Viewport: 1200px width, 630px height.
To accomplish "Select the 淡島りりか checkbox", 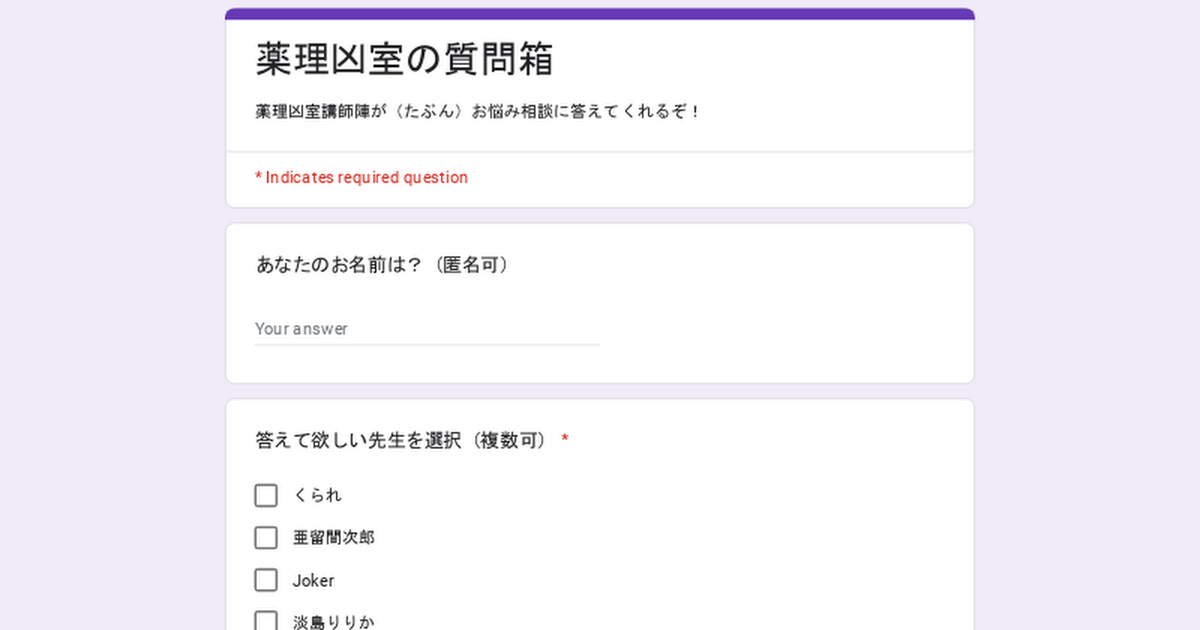I will [266, 621].
